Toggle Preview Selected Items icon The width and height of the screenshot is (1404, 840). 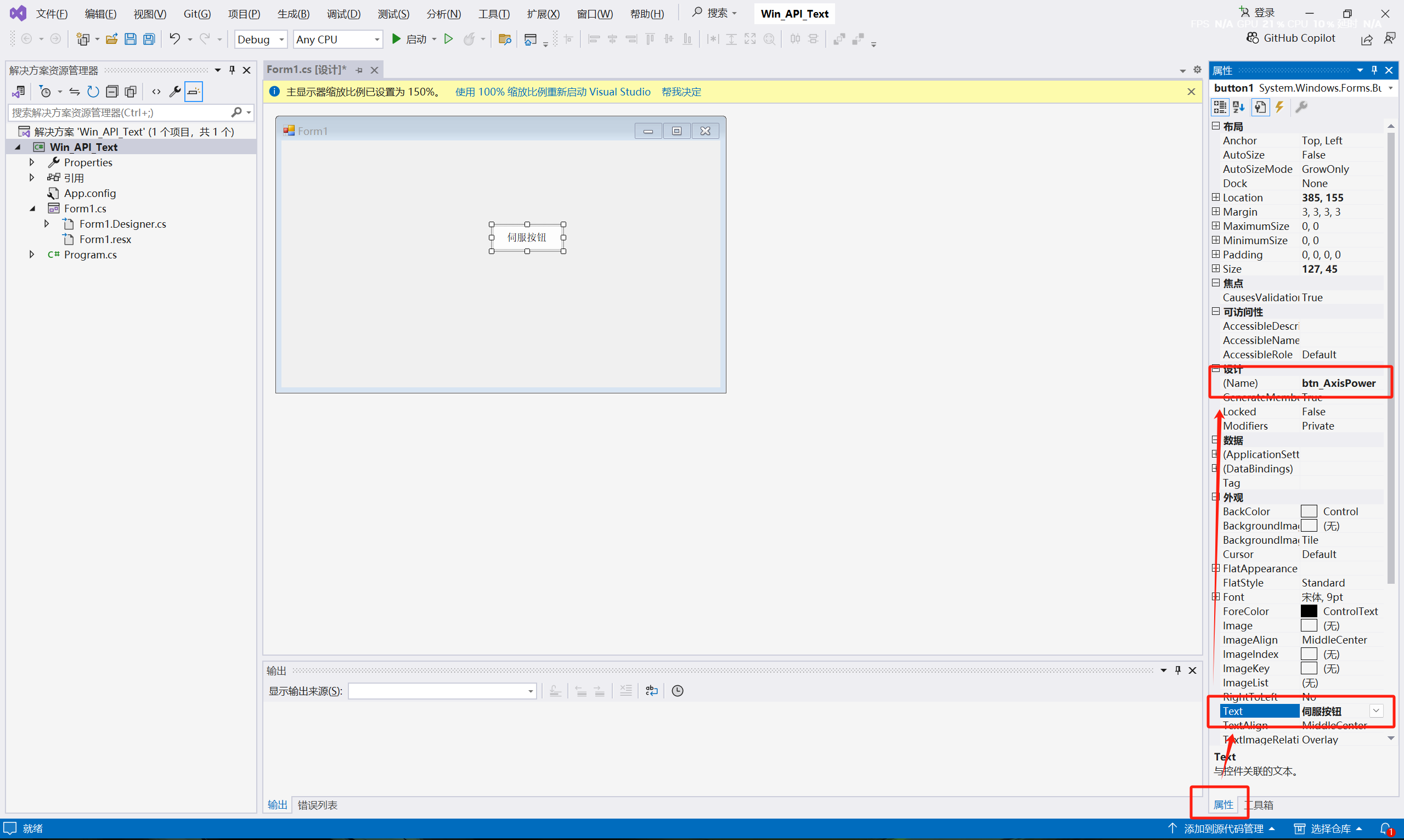click(194, 92)
